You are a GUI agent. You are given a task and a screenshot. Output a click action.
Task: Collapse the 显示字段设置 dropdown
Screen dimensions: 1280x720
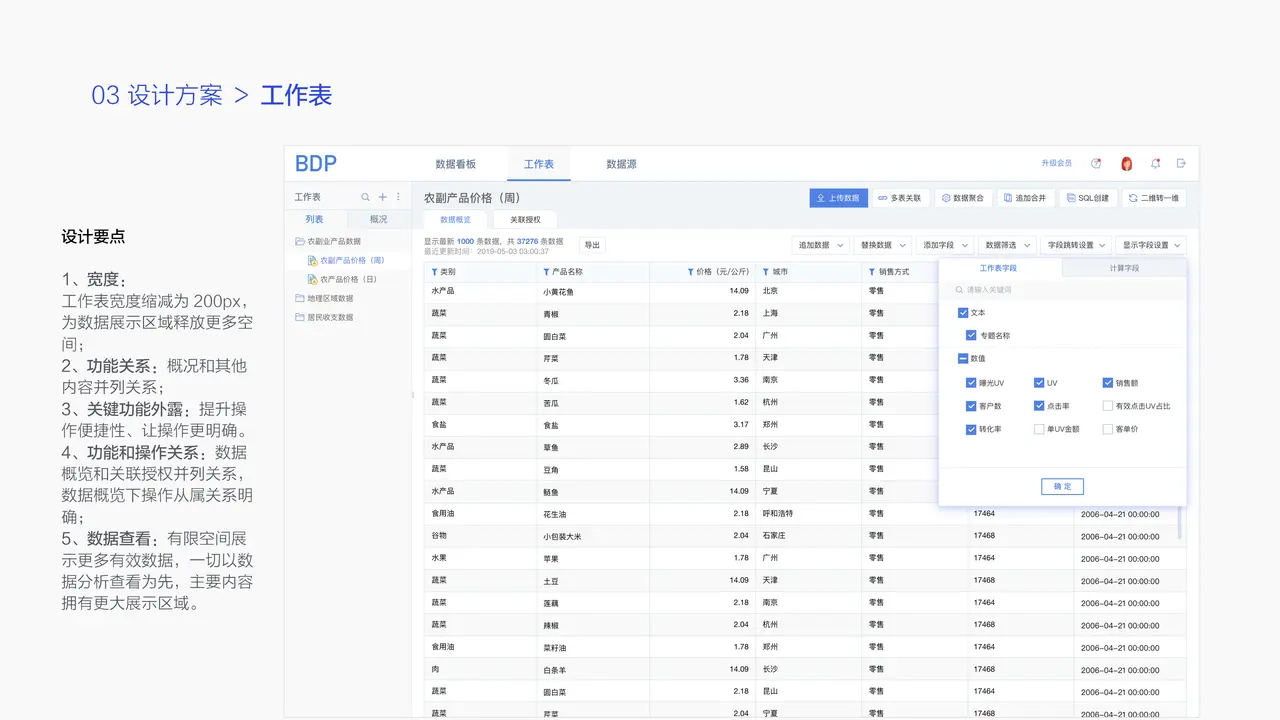point(1150,245)
